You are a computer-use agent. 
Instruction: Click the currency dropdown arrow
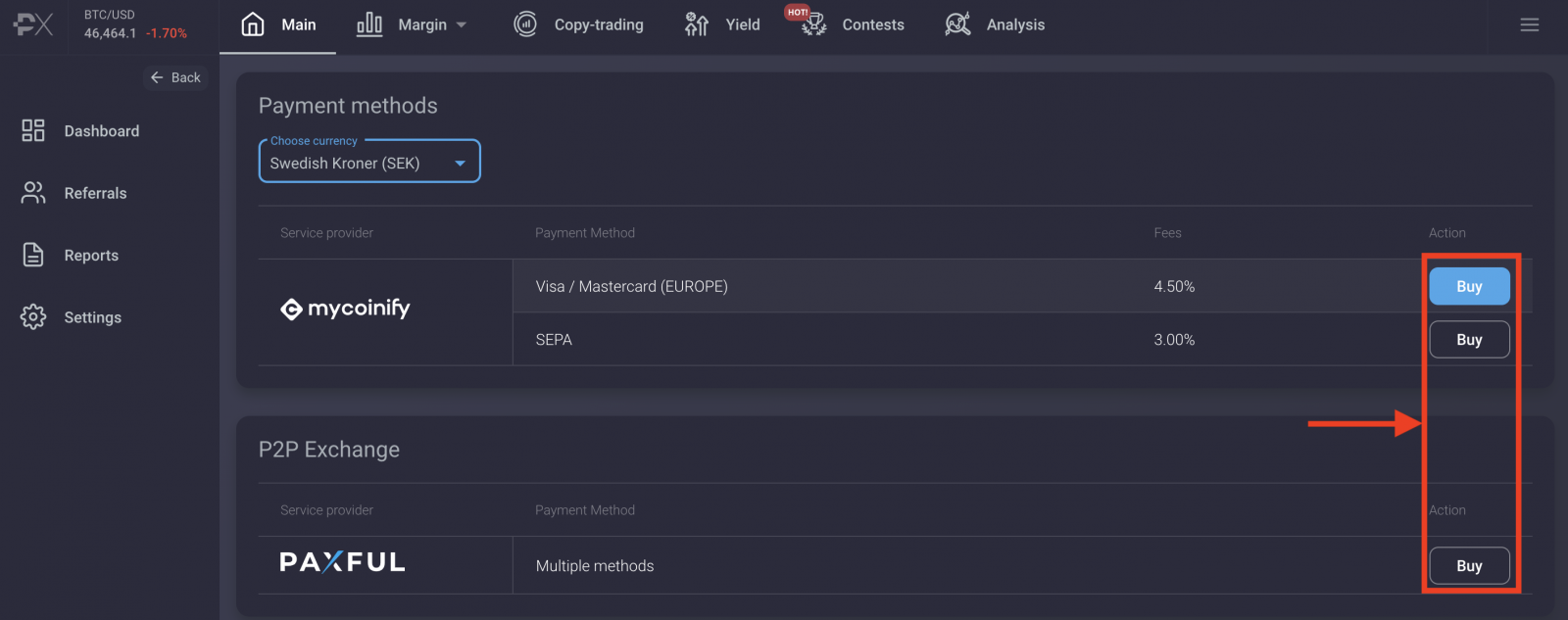coord(460,164)
